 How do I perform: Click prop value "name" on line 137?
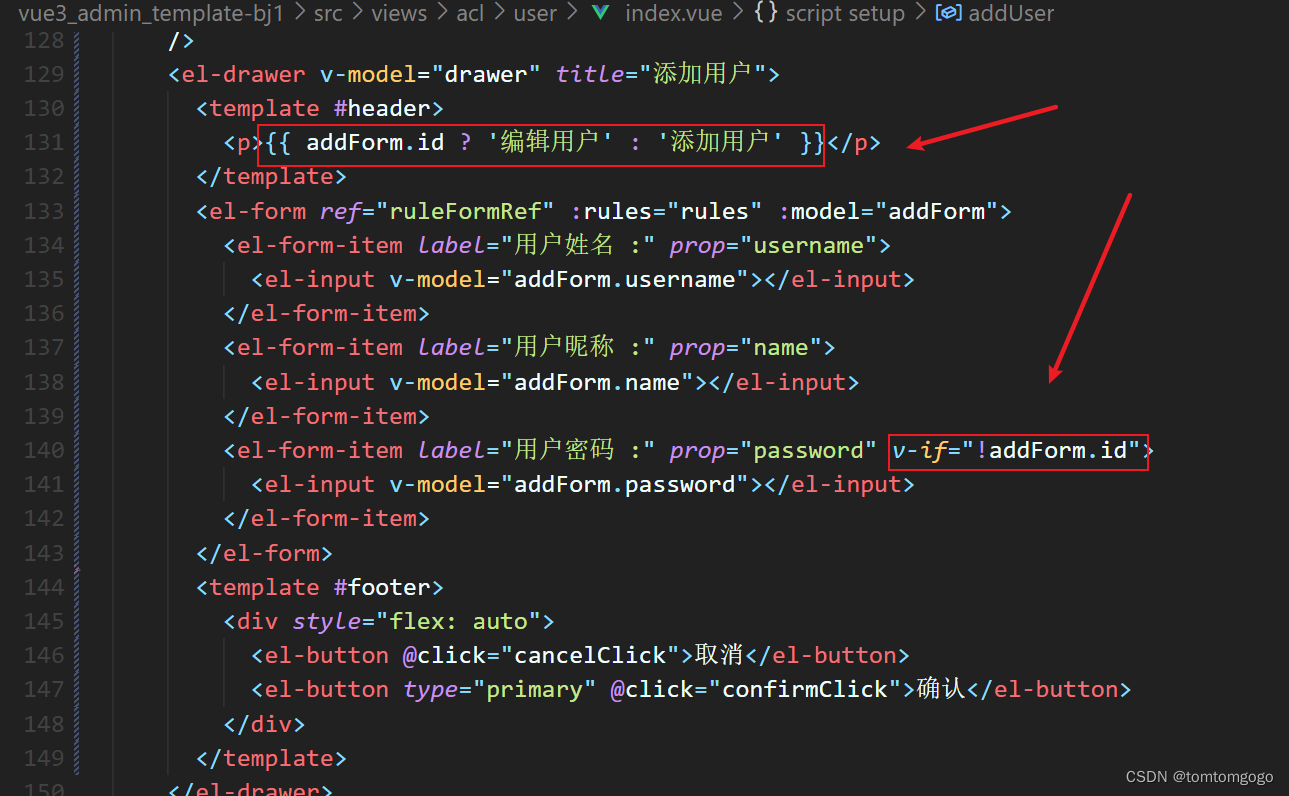coord(780,348)
